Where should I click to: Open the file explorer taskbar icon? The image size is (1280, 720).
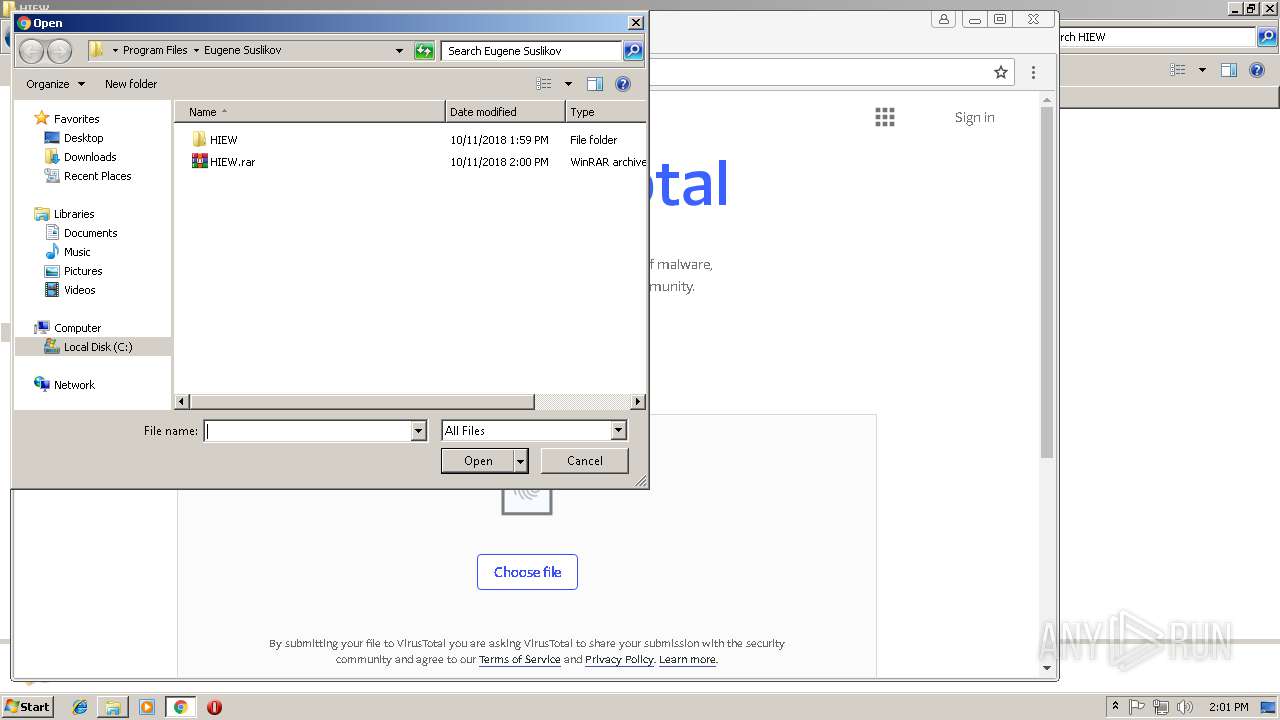click(x=113, y=707)
